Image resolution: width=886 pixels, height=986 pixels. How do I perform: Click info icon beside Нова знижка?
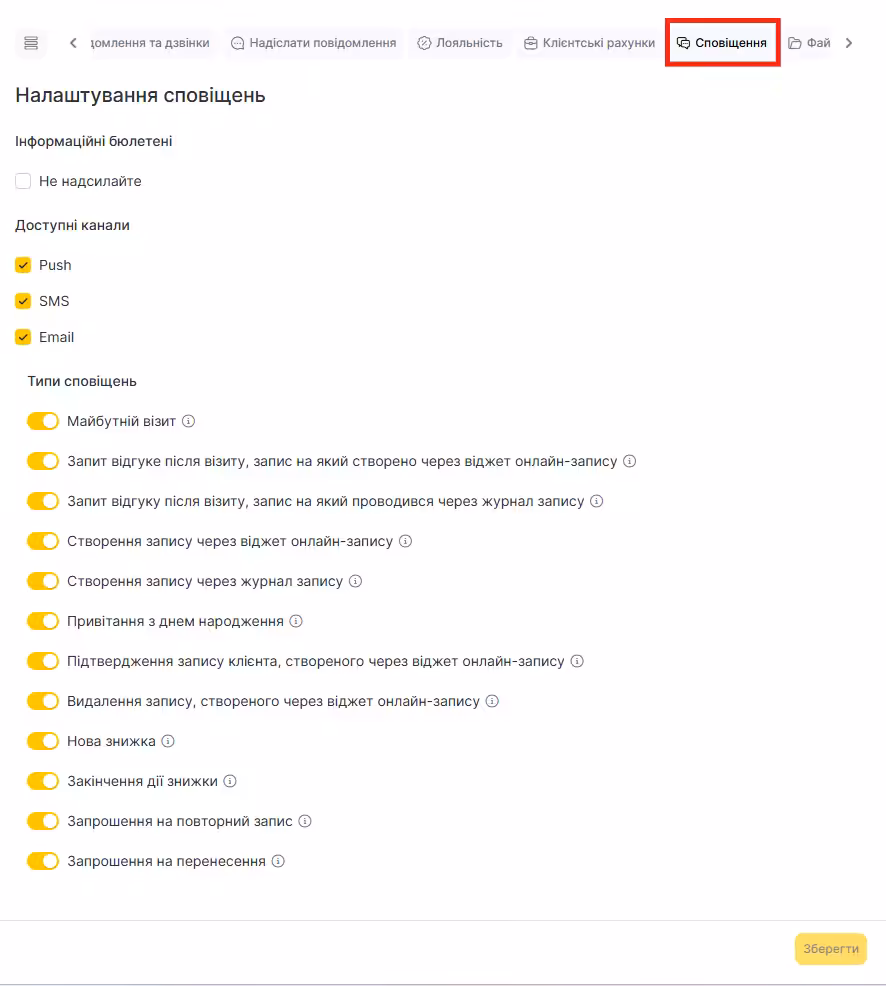click(168, 741)
